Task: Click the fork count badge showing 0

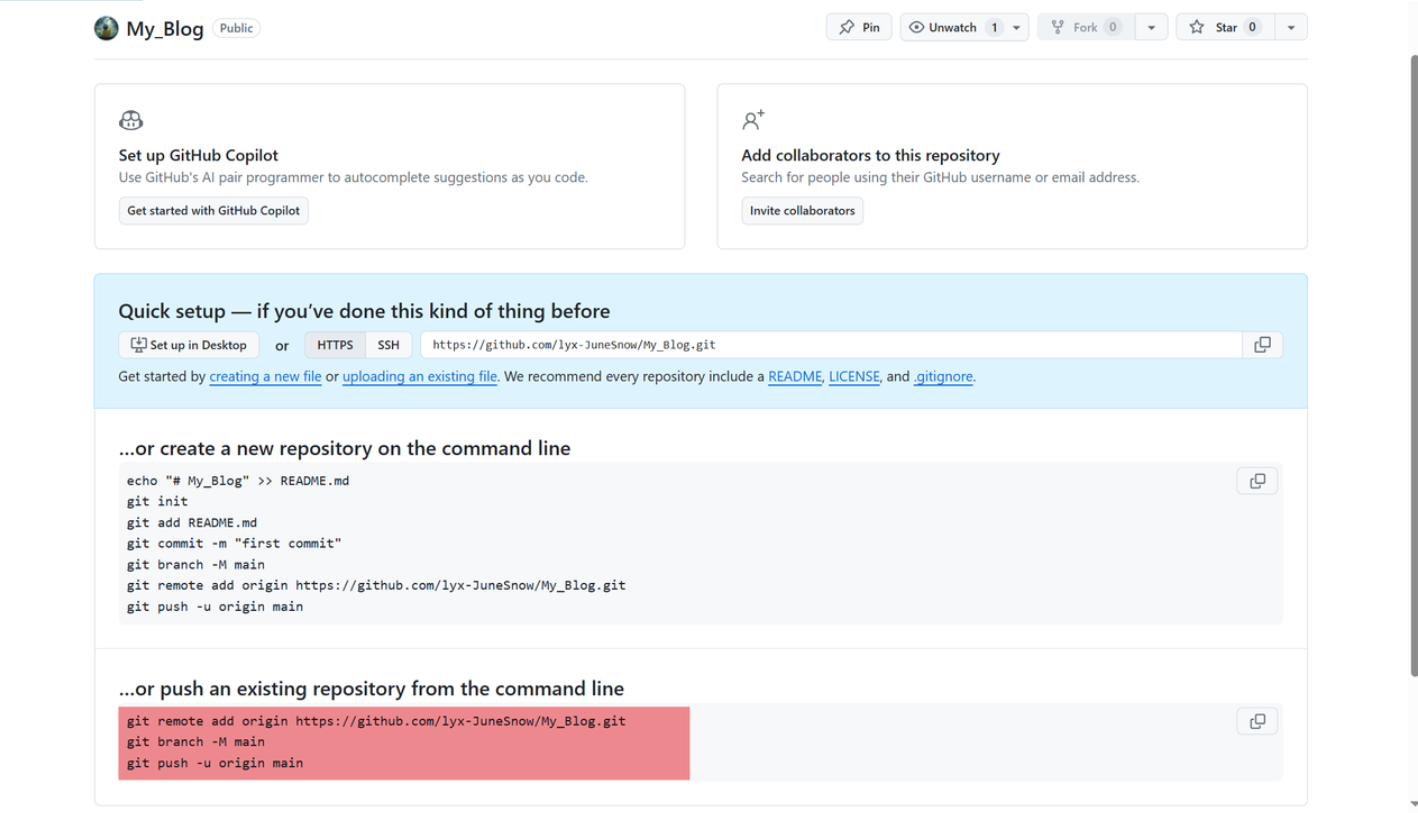Action: coord(1113,27)
